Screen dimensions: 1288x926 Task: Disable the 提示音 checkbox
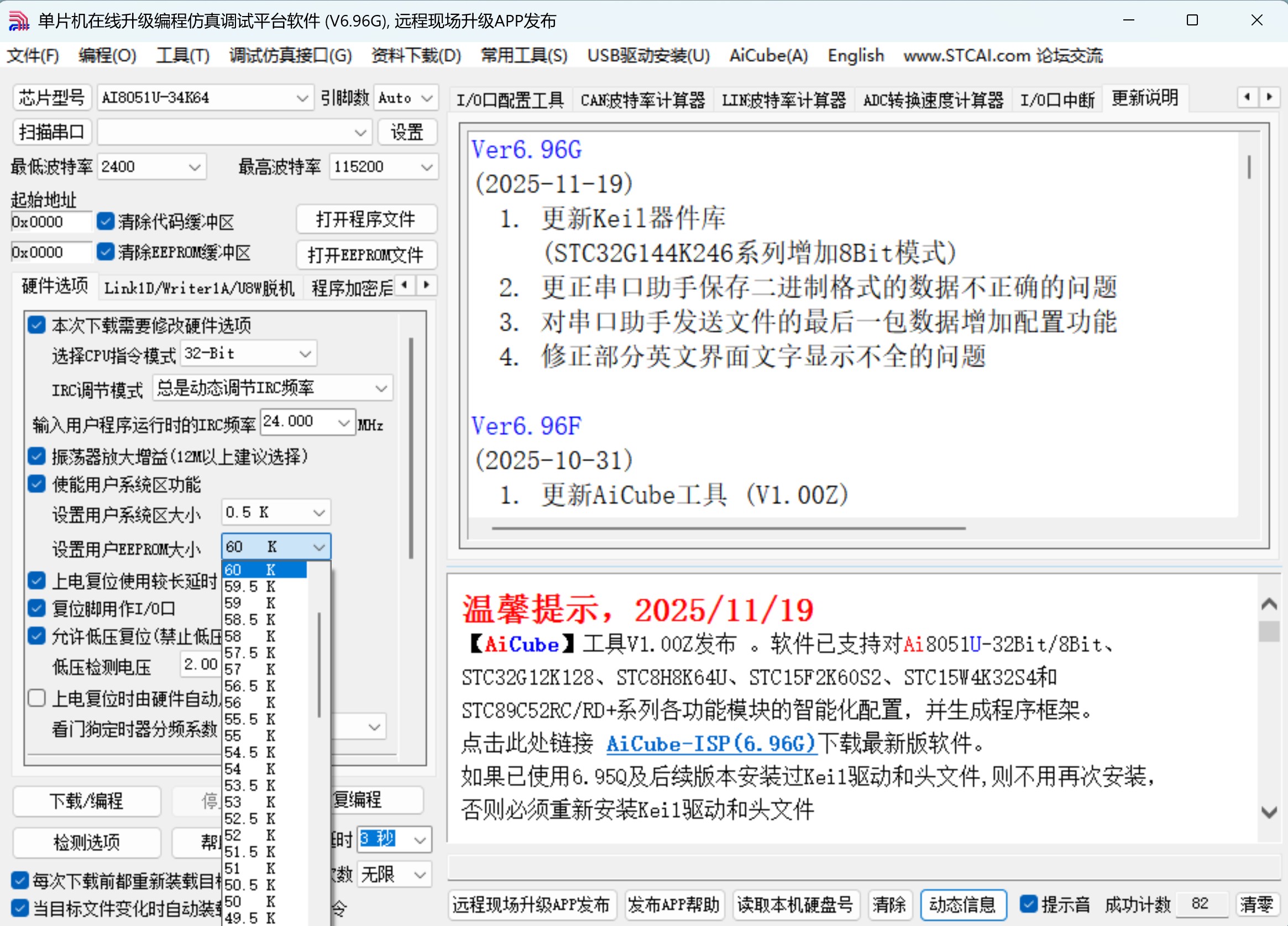(1029, 904)
